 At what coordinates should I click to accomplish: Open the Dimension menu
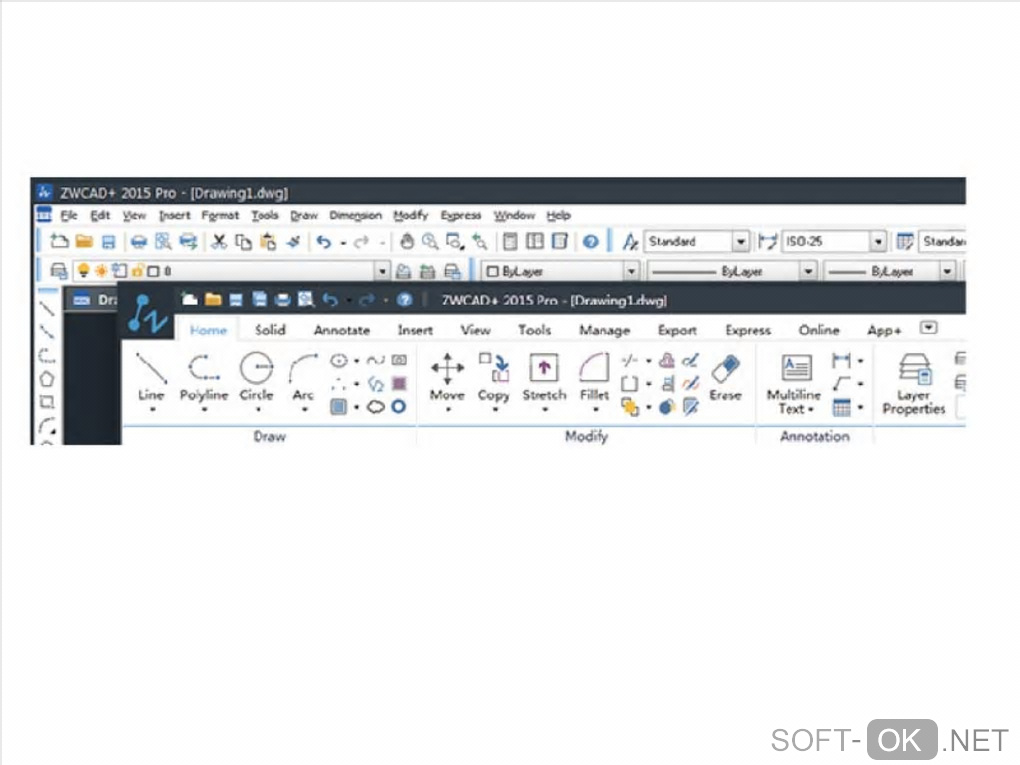[x=355, y=215]
